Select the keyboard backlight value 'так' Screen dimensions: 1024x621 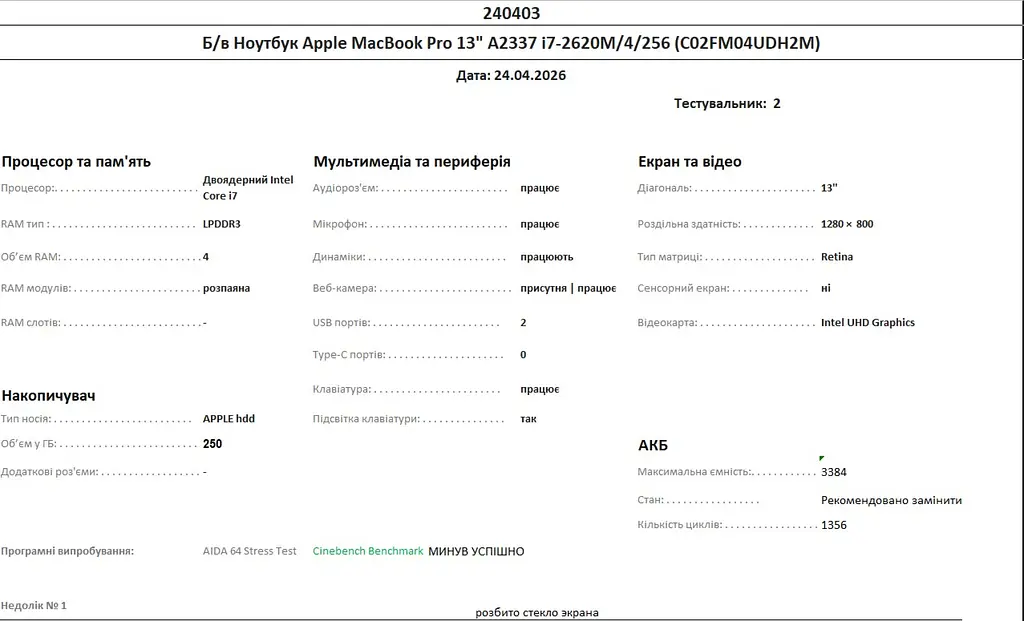point(528,419)
